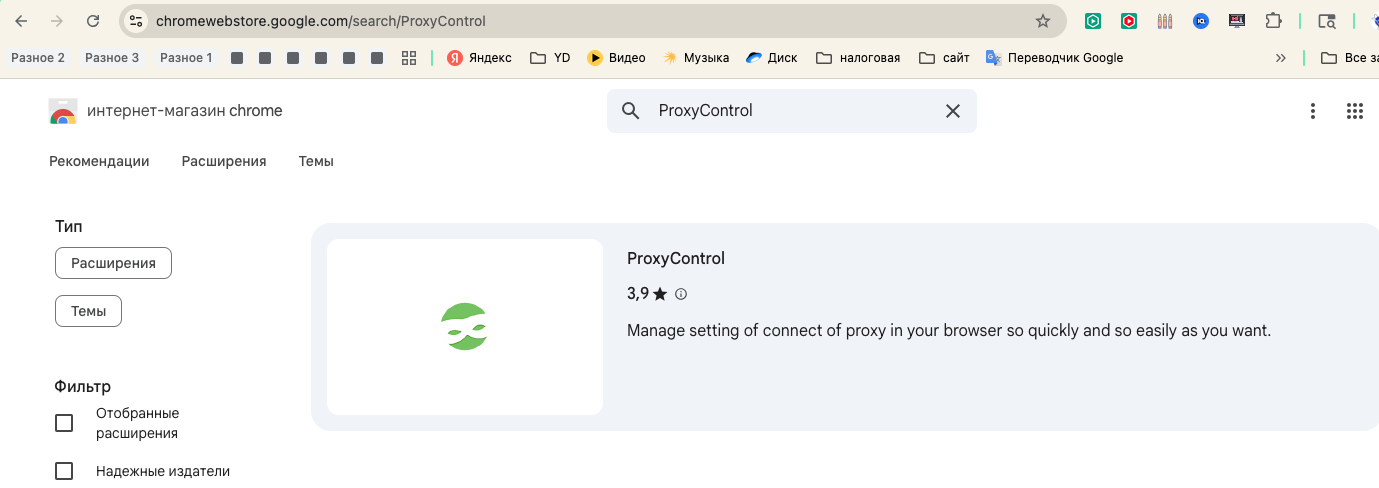Viewport: 1379px width, 488px height.
Task: Go to интернет-магазин chrome home title
Action: coord(185,111)
